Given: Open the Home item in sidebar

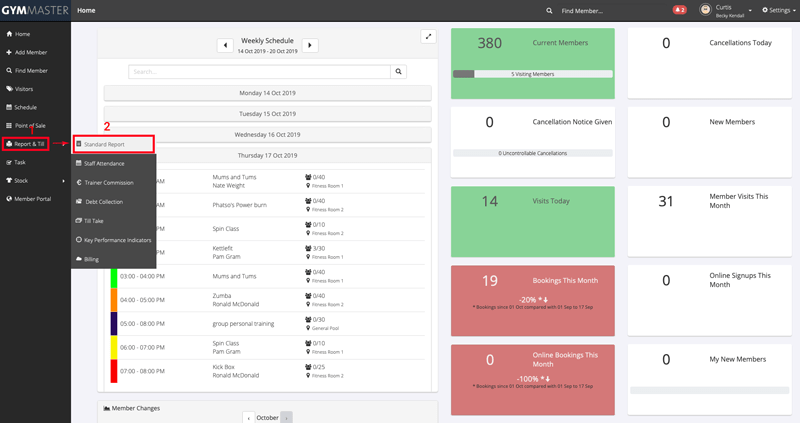Looking at the screenshot, I should click(22, 34).
